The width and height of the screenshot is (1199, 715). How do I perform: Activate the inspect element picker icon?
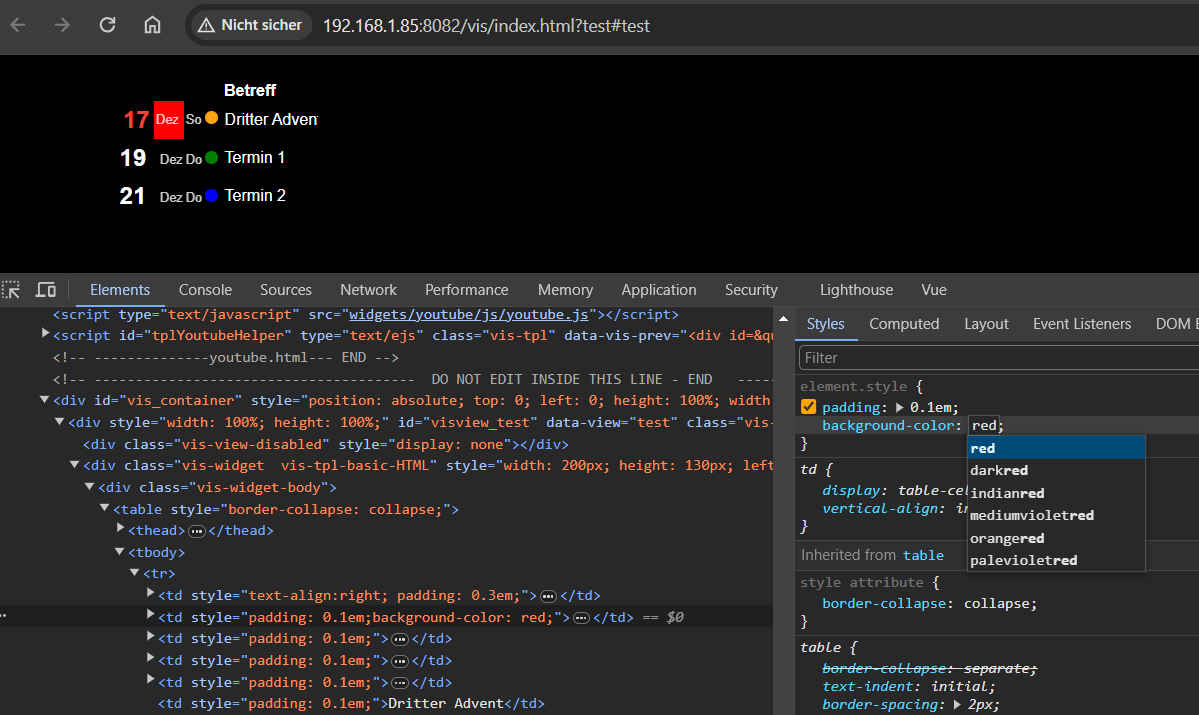click(x=11, y=290)
